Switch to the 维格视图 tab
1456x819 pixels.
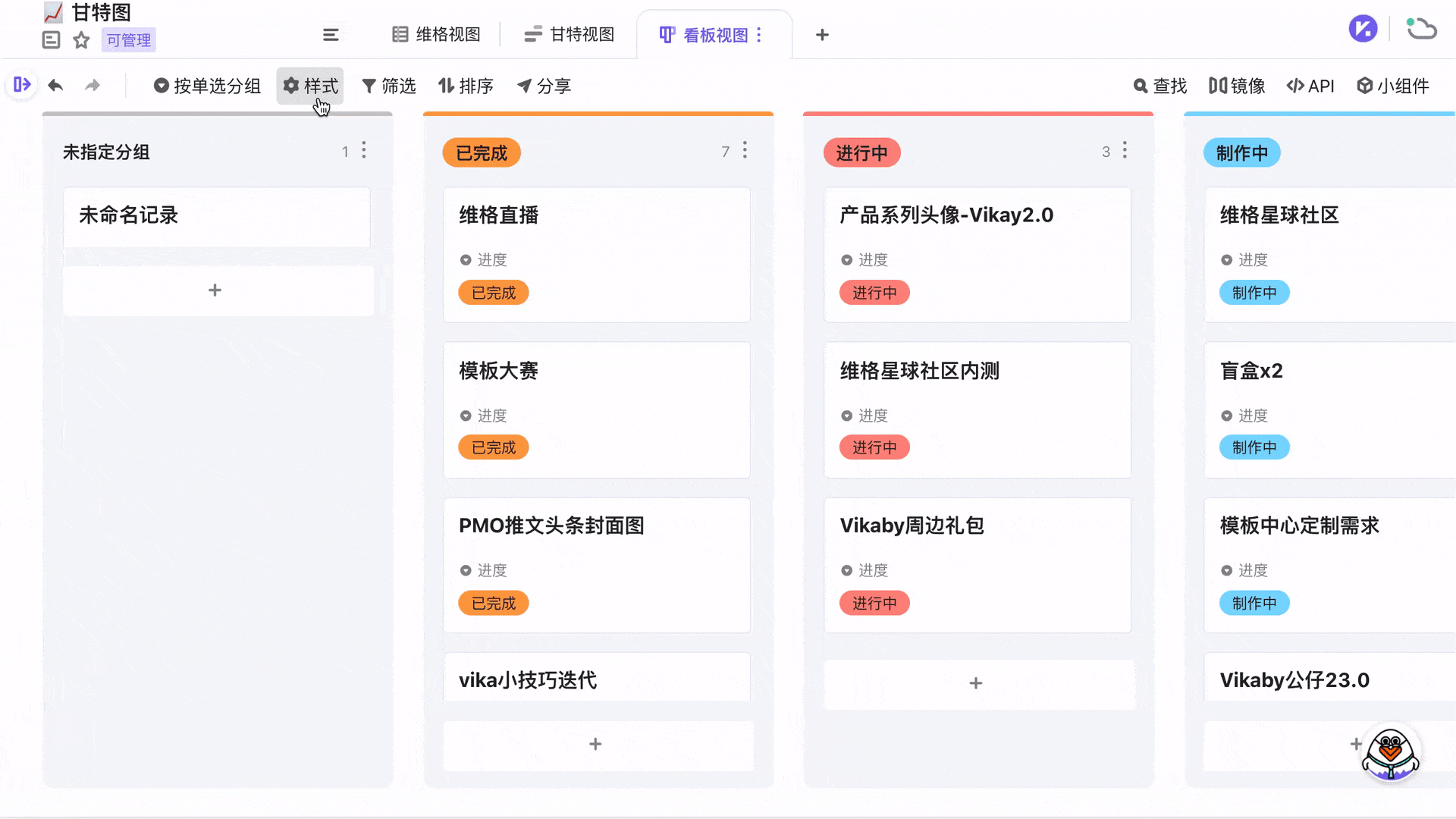pos(436,34)
